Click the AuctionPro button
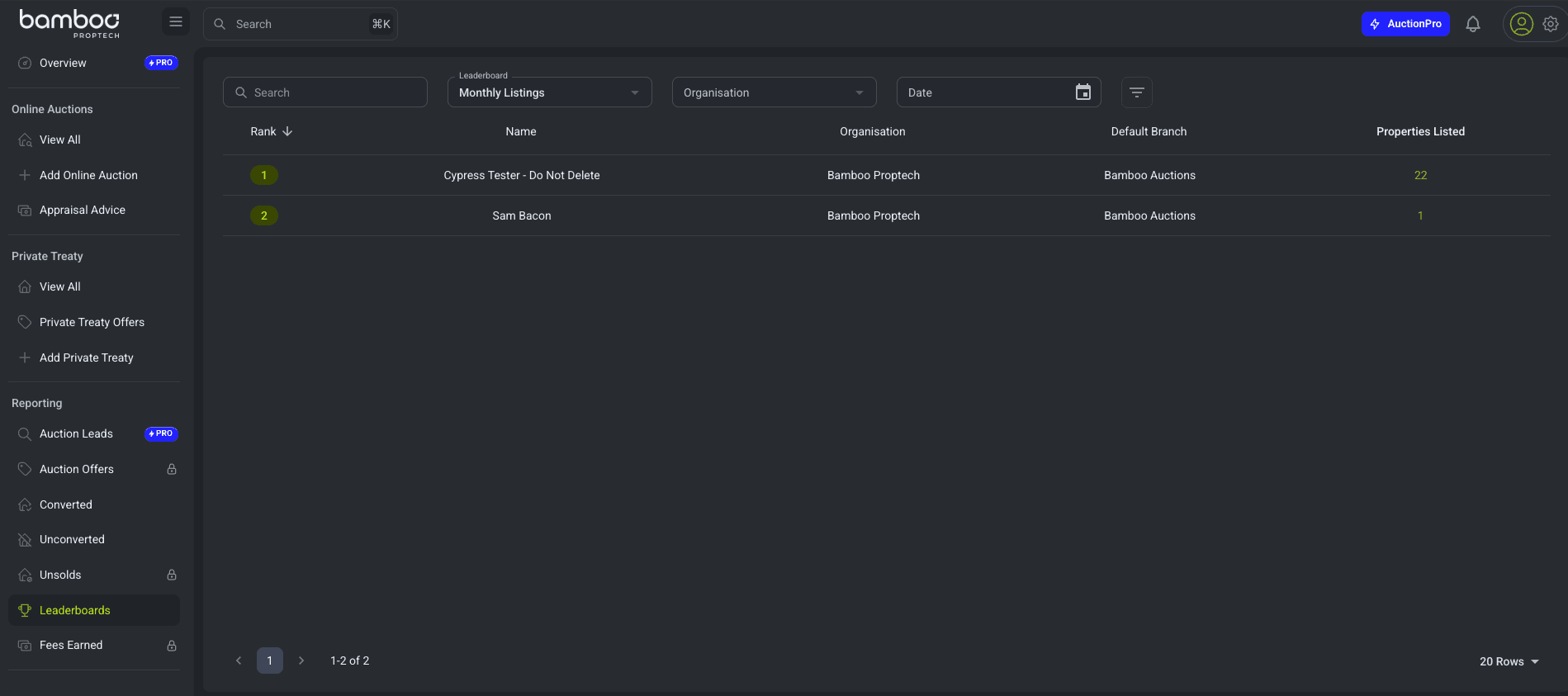The image size is (1568, 696). point(1405,24)
